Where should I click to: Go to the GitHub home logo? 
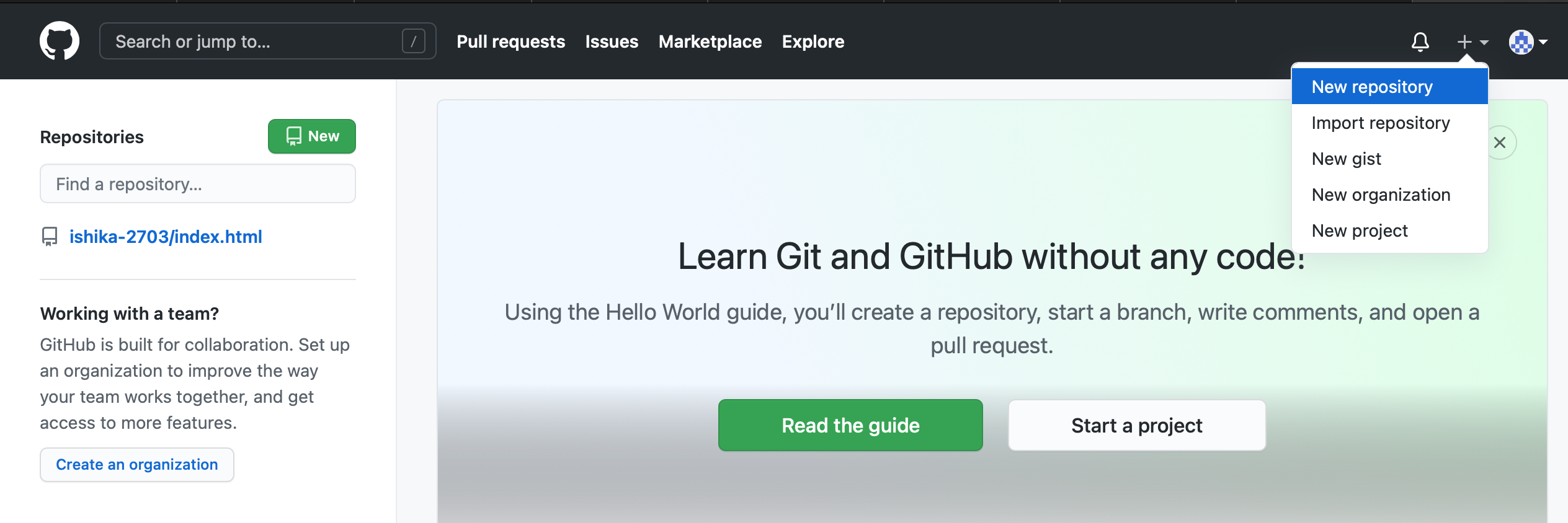click(x=60, y=41)
